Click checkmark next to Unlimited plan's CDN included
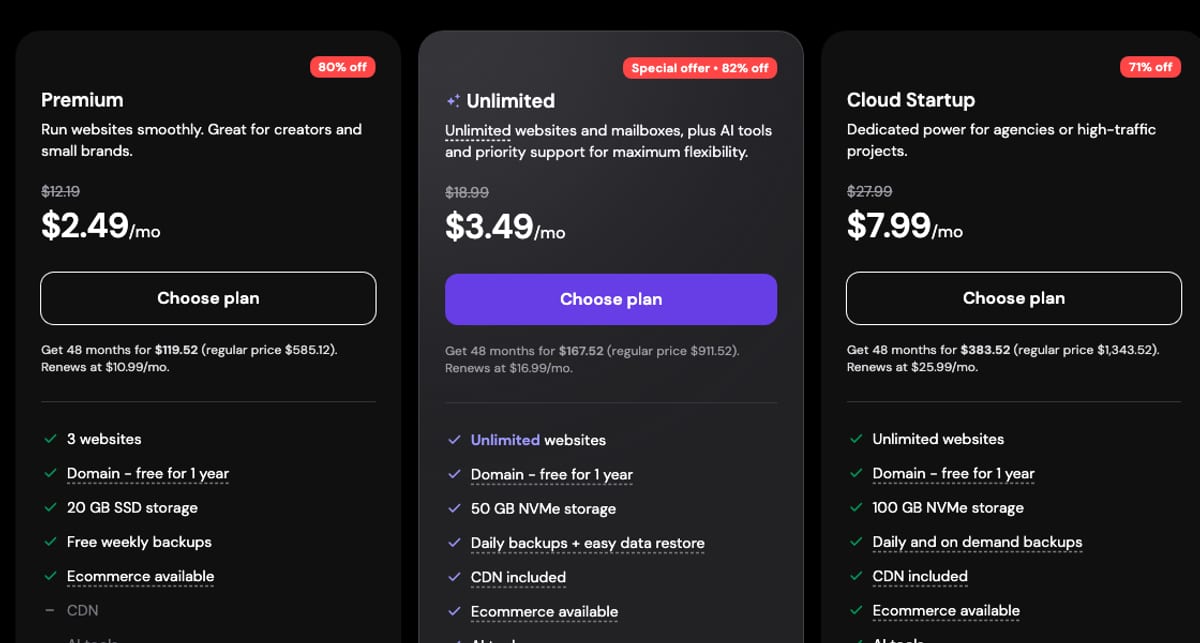This screenshot has height=643, width=1200. click(454, 577)
